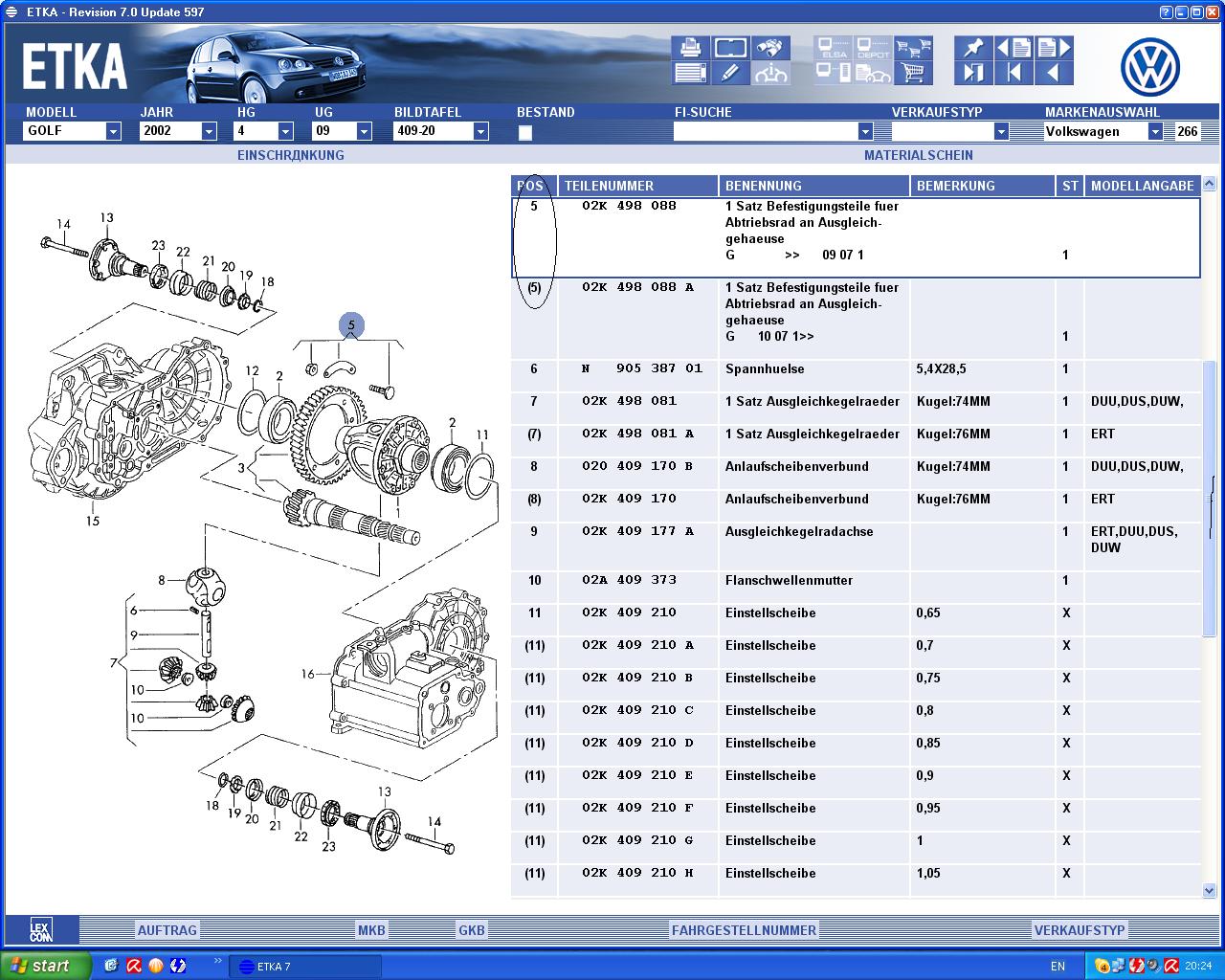Expand the MARKENAUSWAHL Volkswagen dropdown

tap(1155, 132)
